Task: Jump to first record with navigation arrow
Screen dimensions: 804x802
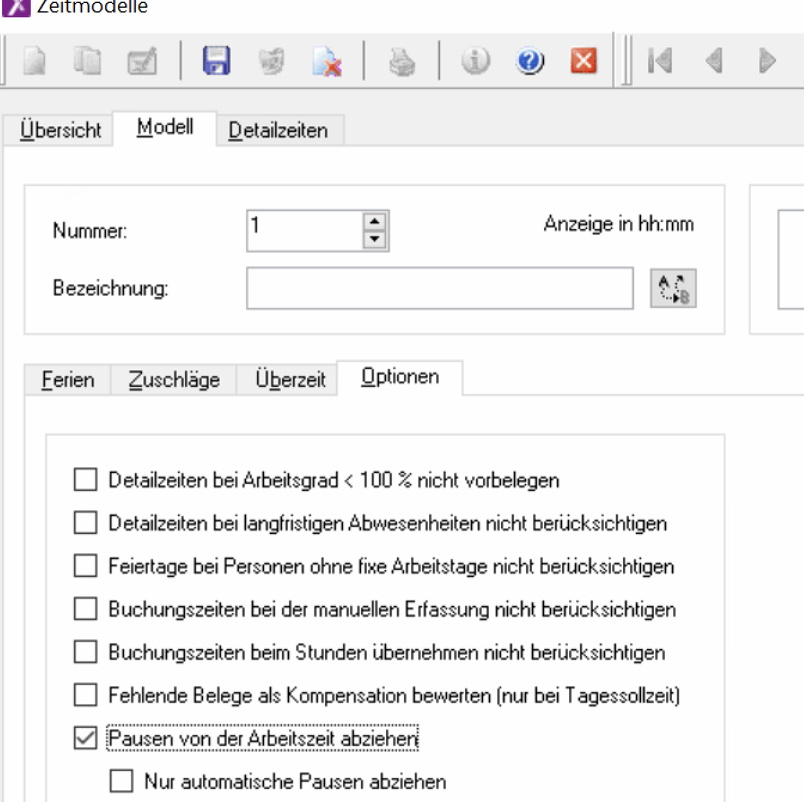Action: pyautogui.click(x=659, y=62)
